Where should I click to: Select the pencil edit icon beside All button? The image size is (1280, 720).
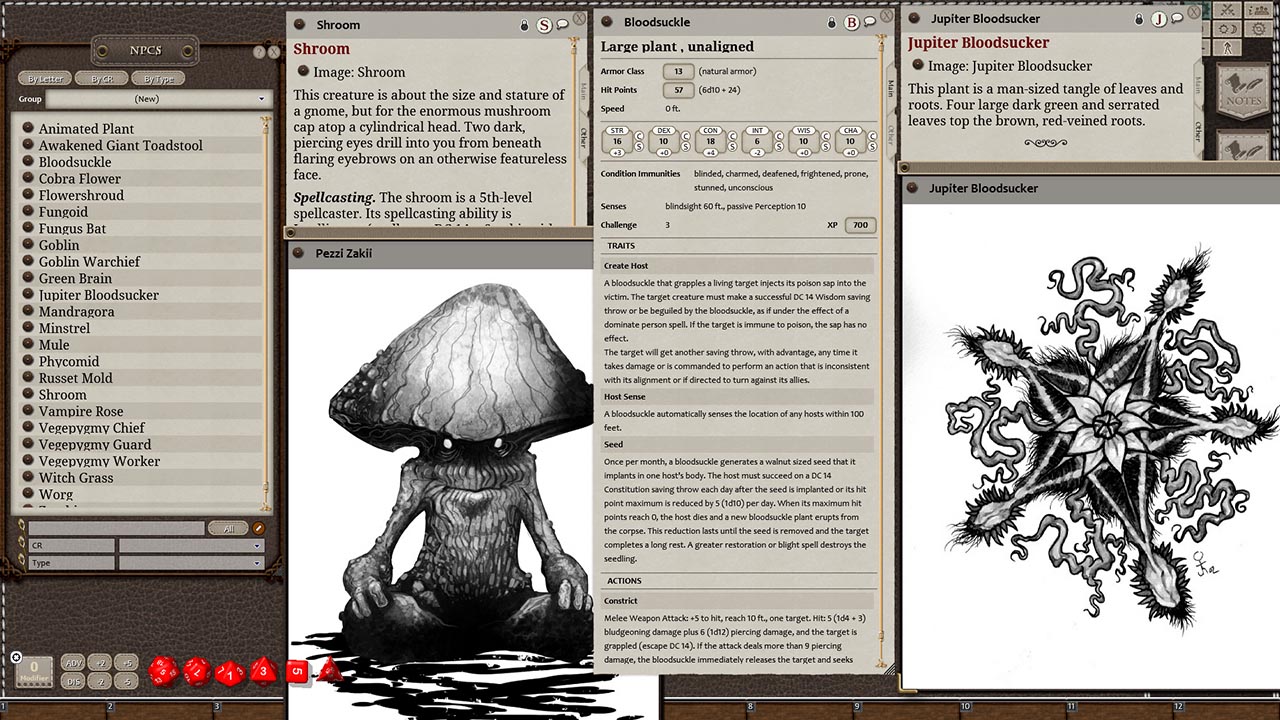coord(258,528)
